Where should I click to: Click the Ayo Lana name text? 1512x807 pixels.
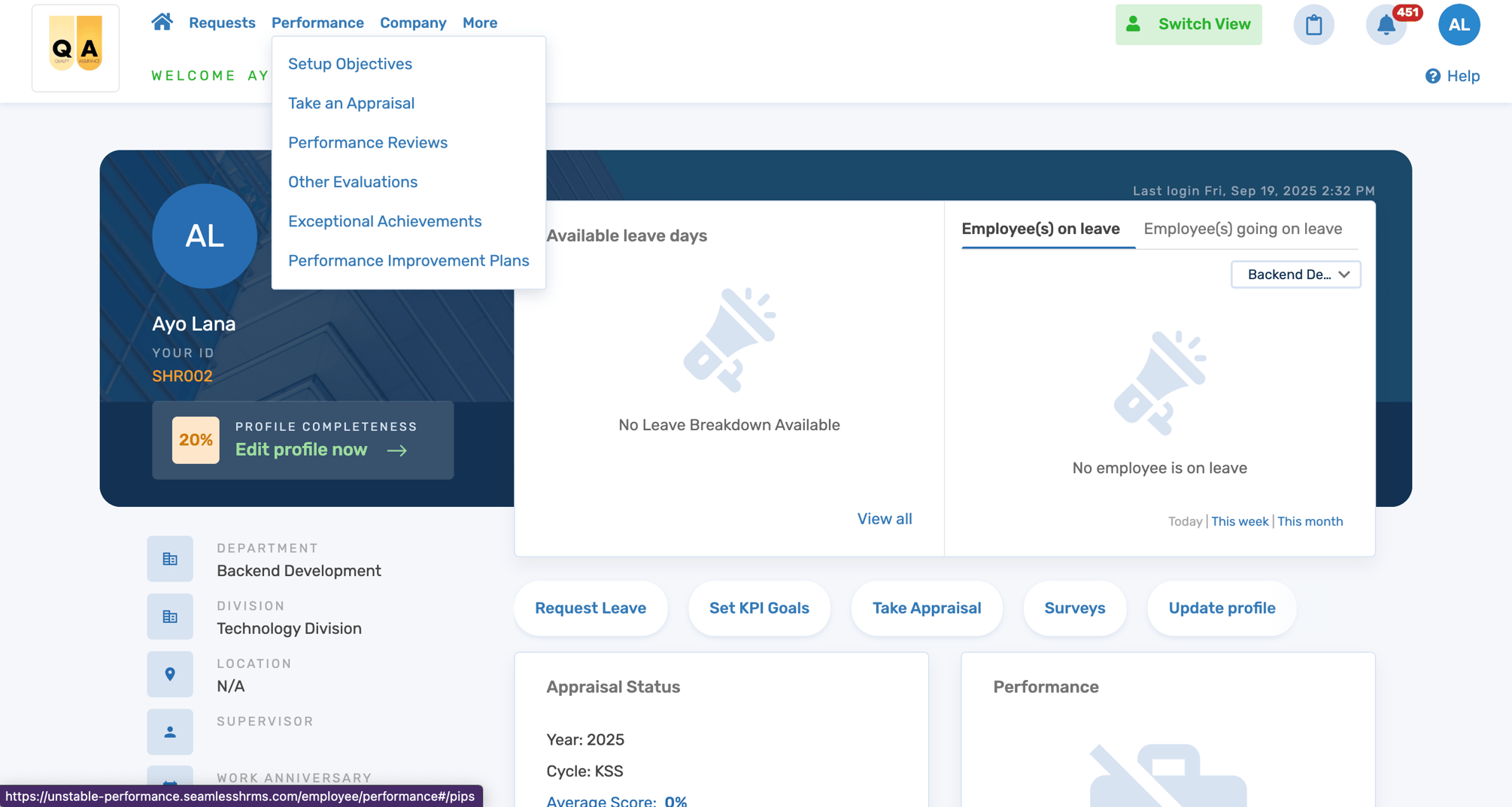(x=194, y=324)
